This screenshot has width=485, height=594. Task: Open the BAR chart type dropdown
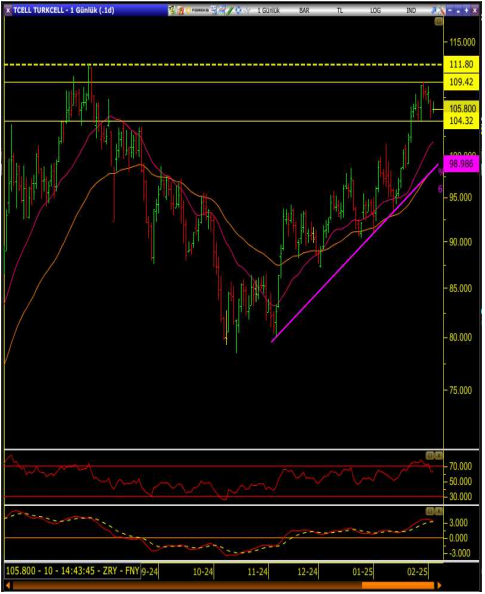point(304,11)
